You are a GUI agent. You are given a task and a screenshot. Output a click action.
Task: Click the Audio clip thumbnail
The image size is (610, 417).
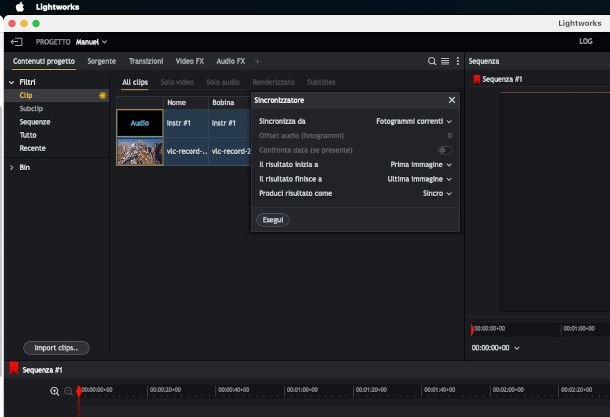tap(140, 123)
